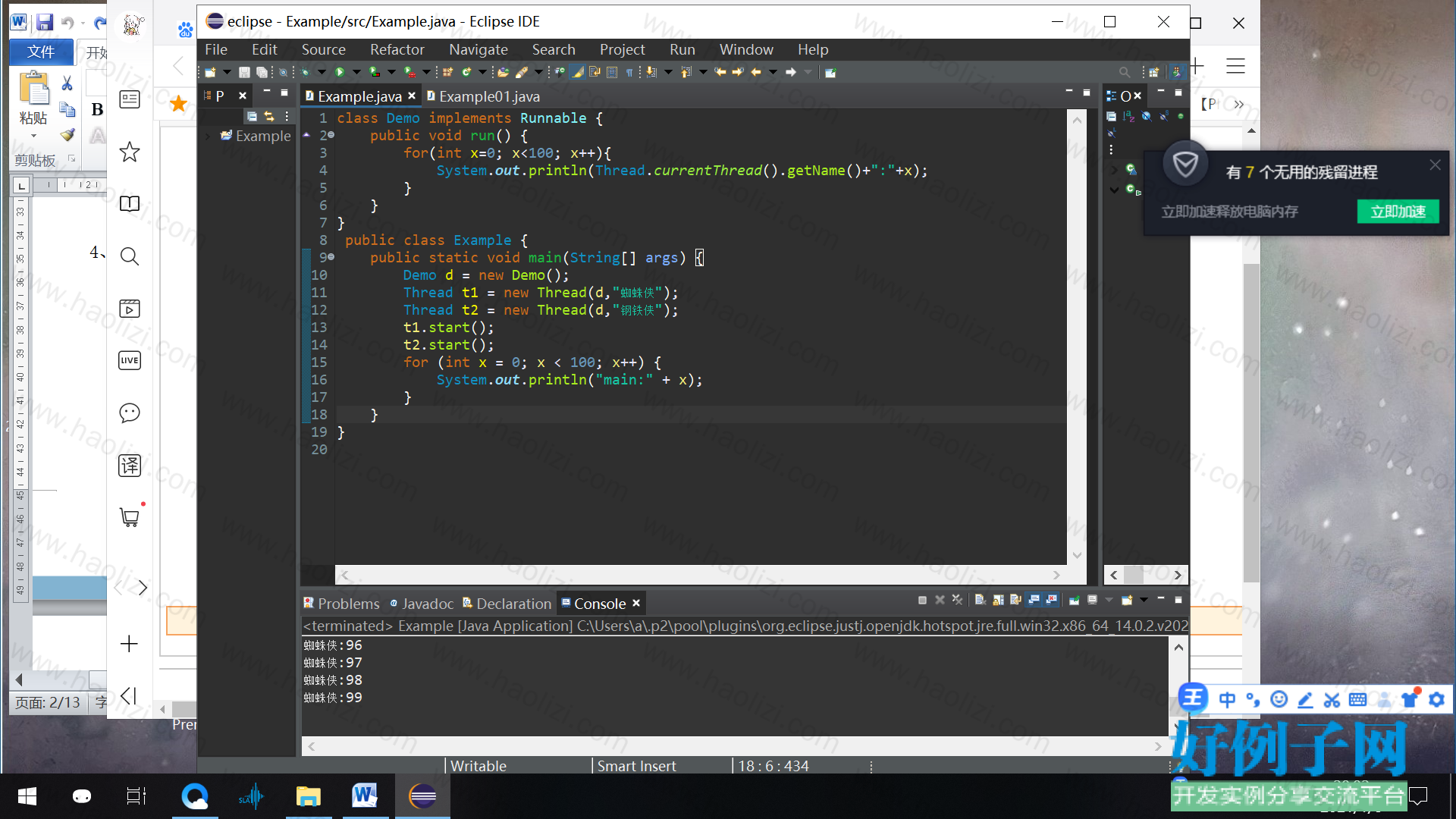
Task: Go to last edit location icon
Action: pos(720,72)
